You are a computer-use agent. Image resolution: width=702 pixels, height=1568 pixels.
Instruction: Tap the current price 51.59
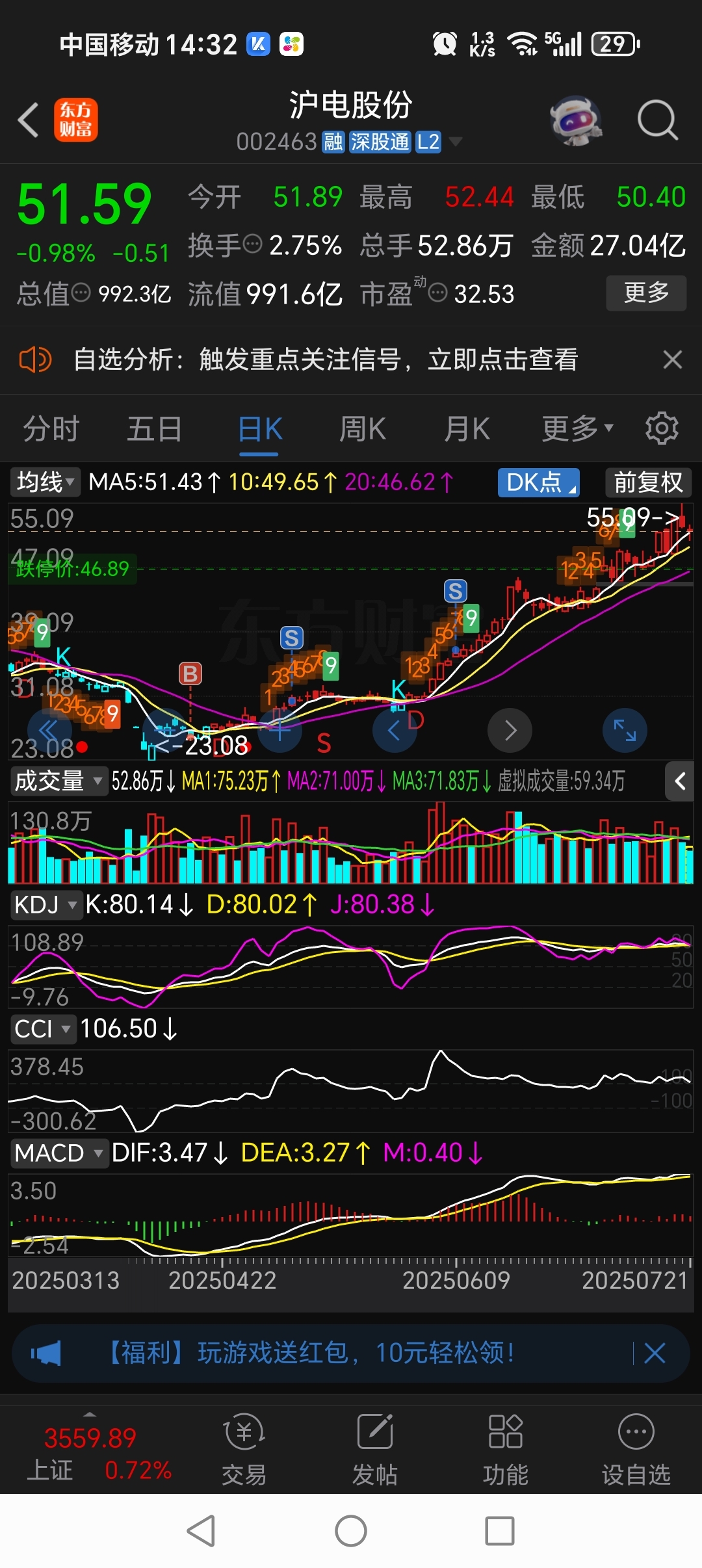tap(84, 204)
